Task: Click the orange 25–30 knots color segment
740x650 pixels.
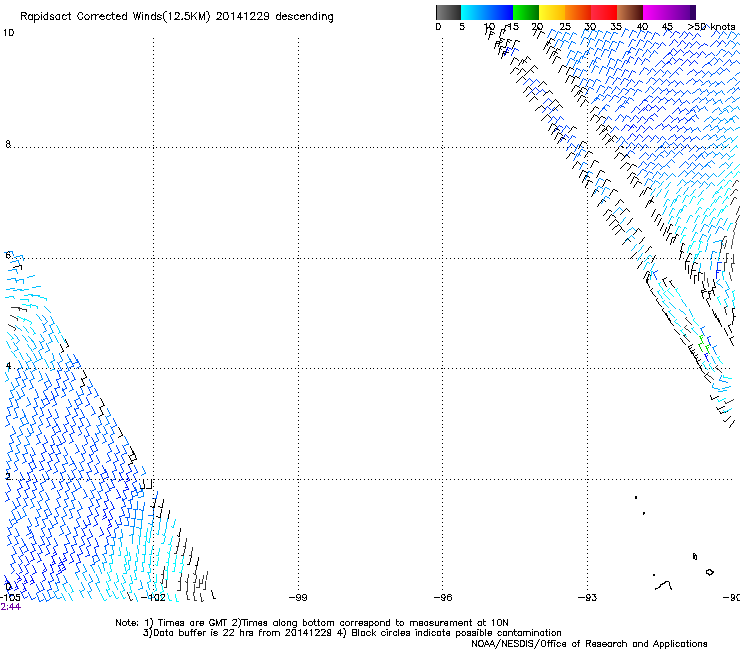Action: tap(578, 12)
